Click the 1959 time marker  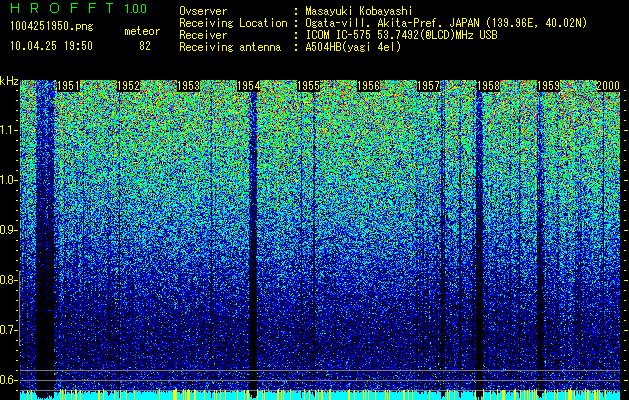(548, 86)
